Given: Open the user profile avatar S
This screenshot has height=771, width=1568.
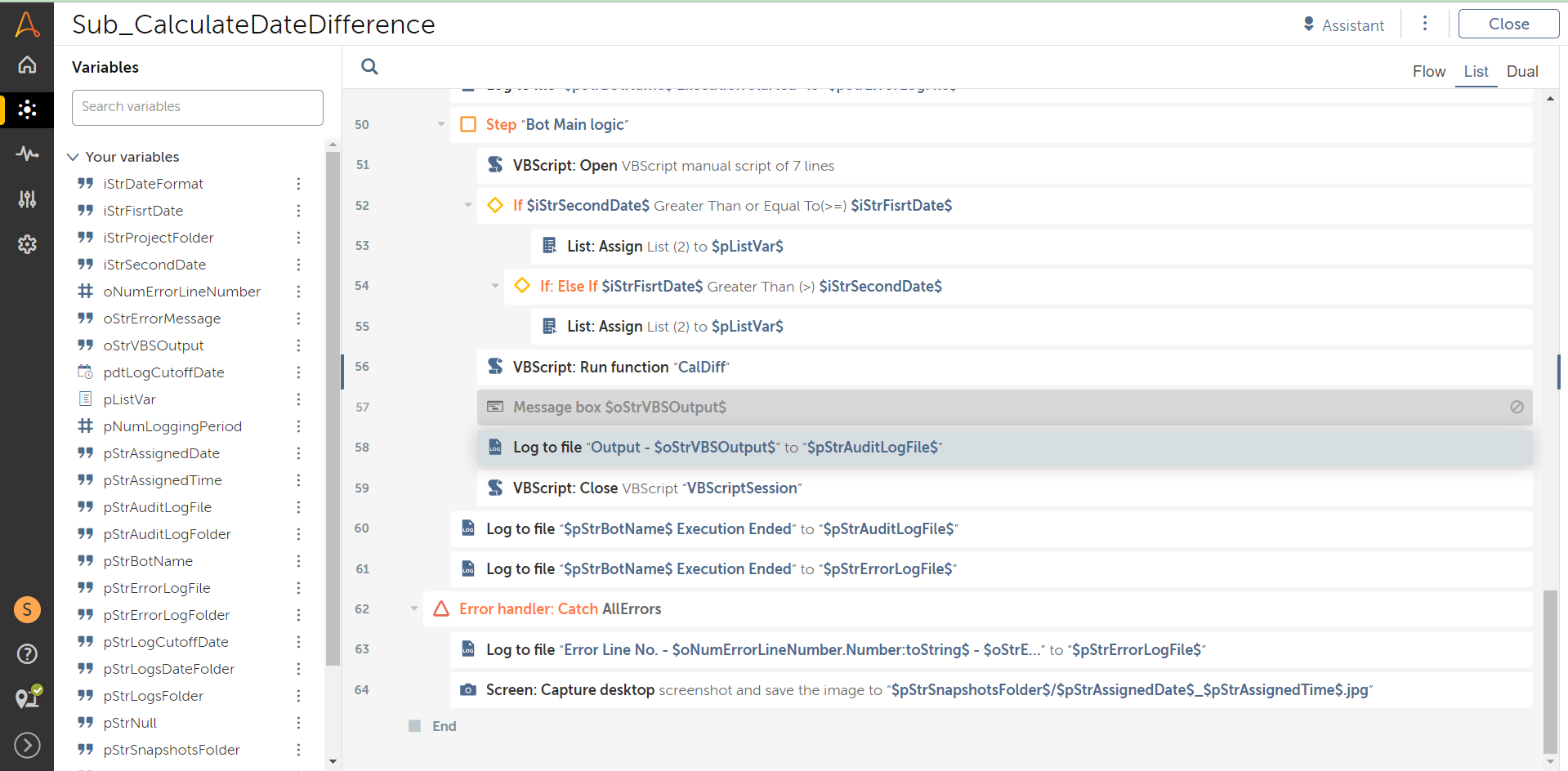Looking at the screenshot, I should click(27, 609).
